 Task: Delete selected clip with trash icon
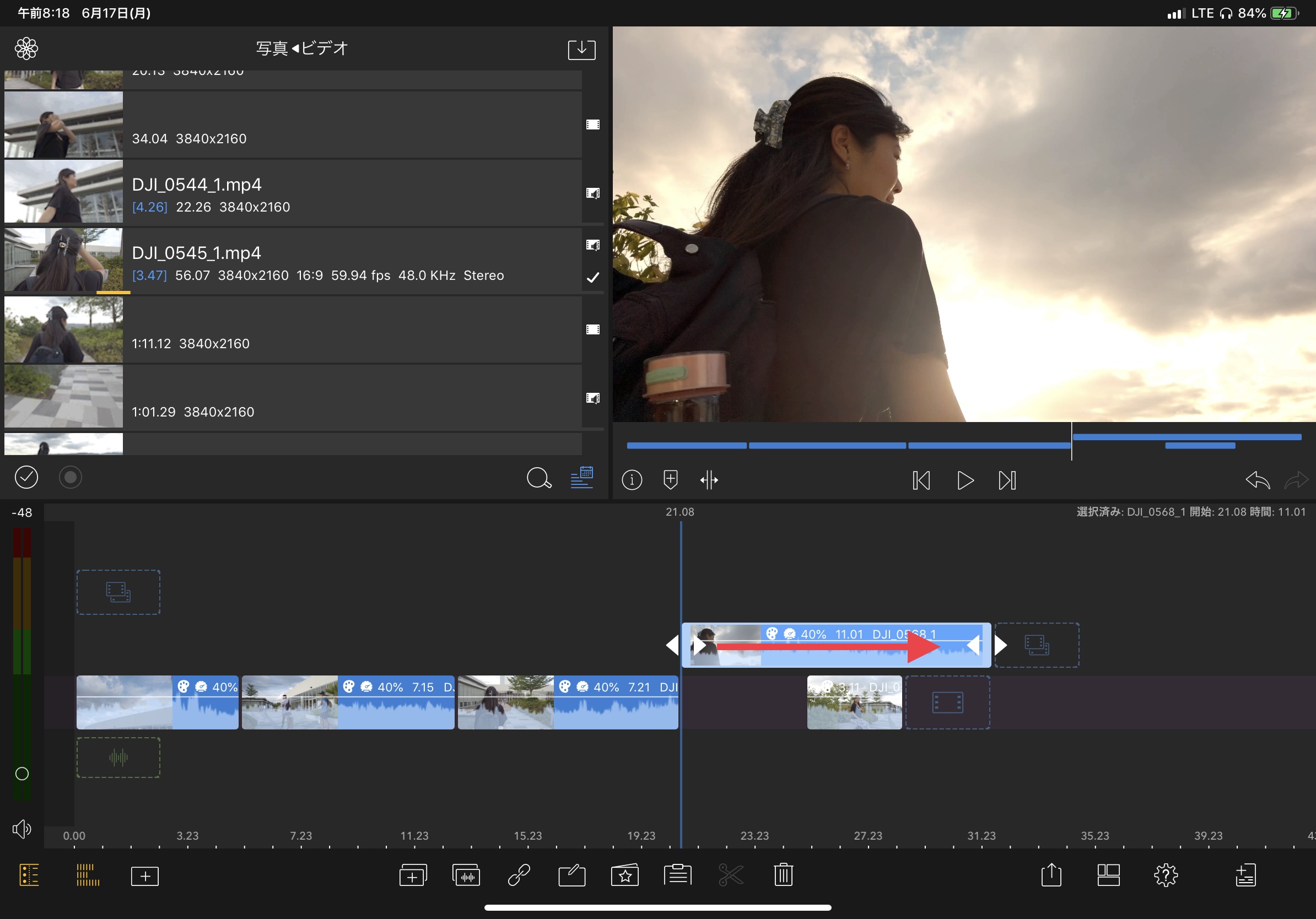click(783, 875)
